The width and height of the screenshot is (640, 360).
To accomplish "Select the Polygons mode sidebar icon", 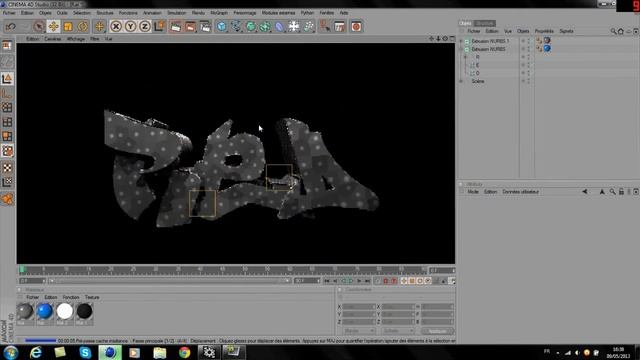I will click(7, 136).
